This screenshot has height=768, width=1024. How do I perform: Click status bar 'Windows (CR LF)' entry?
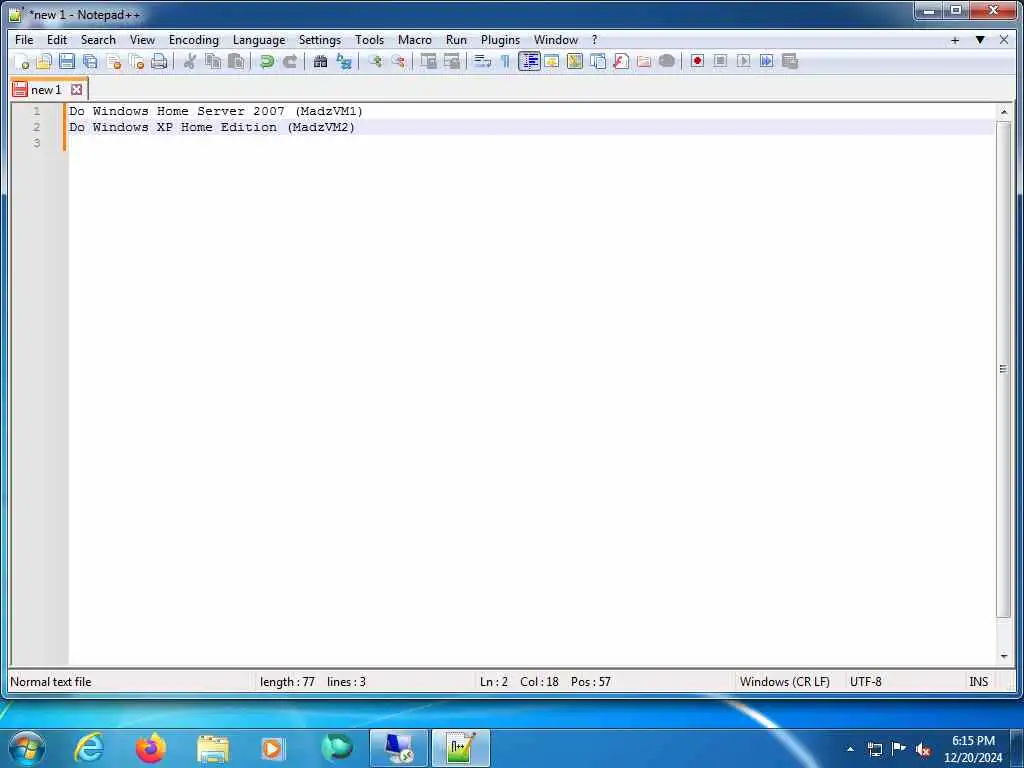coord(784,682)
